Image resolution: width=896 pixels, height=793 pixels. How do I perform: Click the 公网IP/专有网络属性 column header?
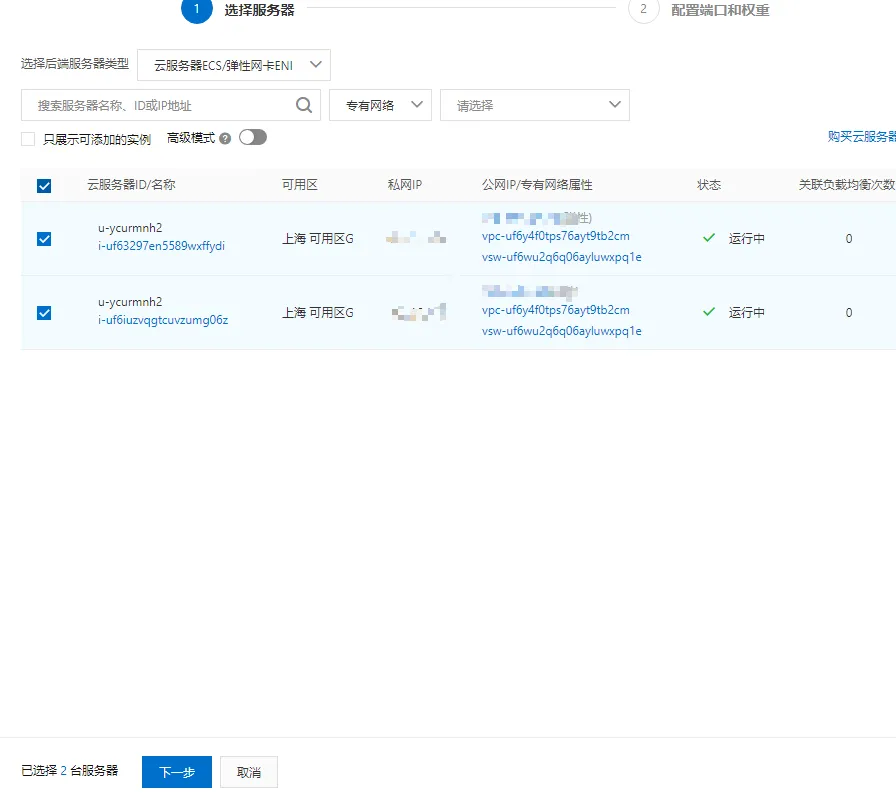(537, 185)
